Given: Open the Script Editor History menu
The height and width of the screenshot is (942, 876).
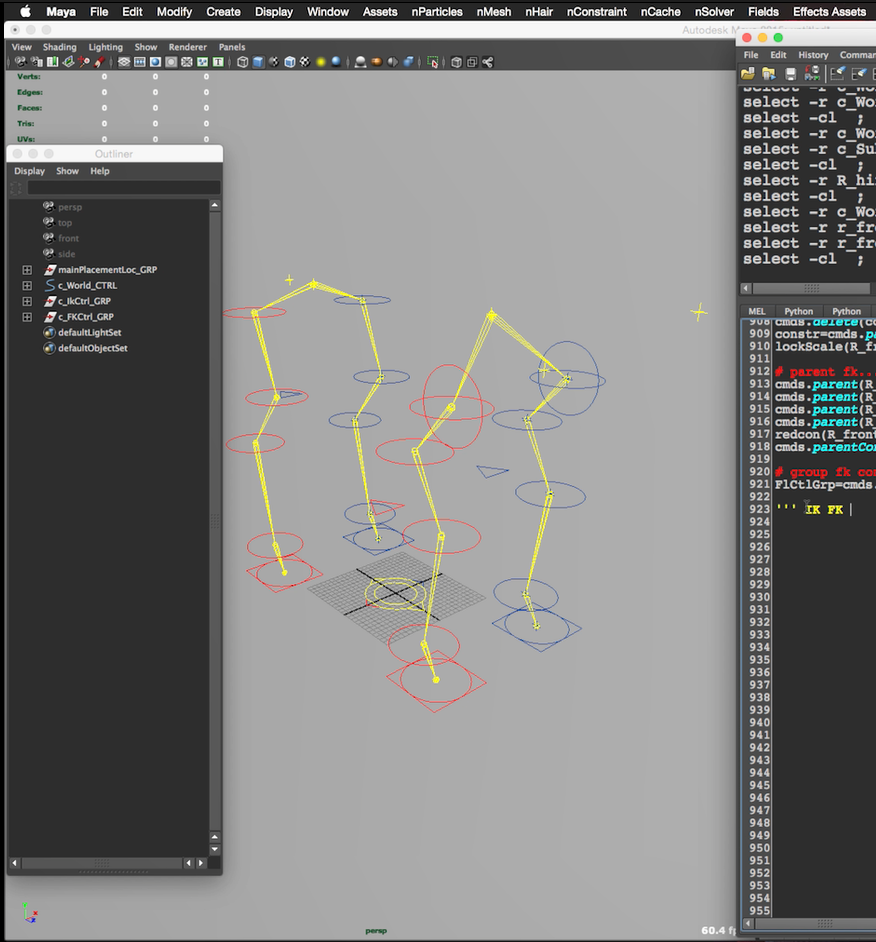Looking at the screenshot, I should tap(813, 55).
